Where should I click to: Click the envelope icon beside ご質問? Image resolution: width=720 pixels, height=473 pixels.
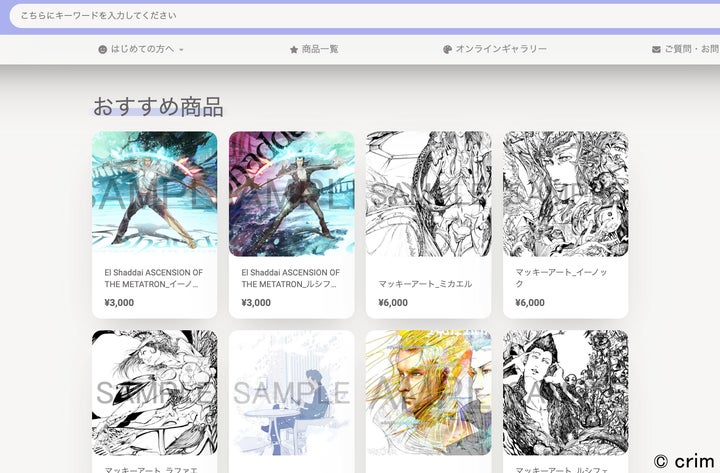click(x=656, y=49)
